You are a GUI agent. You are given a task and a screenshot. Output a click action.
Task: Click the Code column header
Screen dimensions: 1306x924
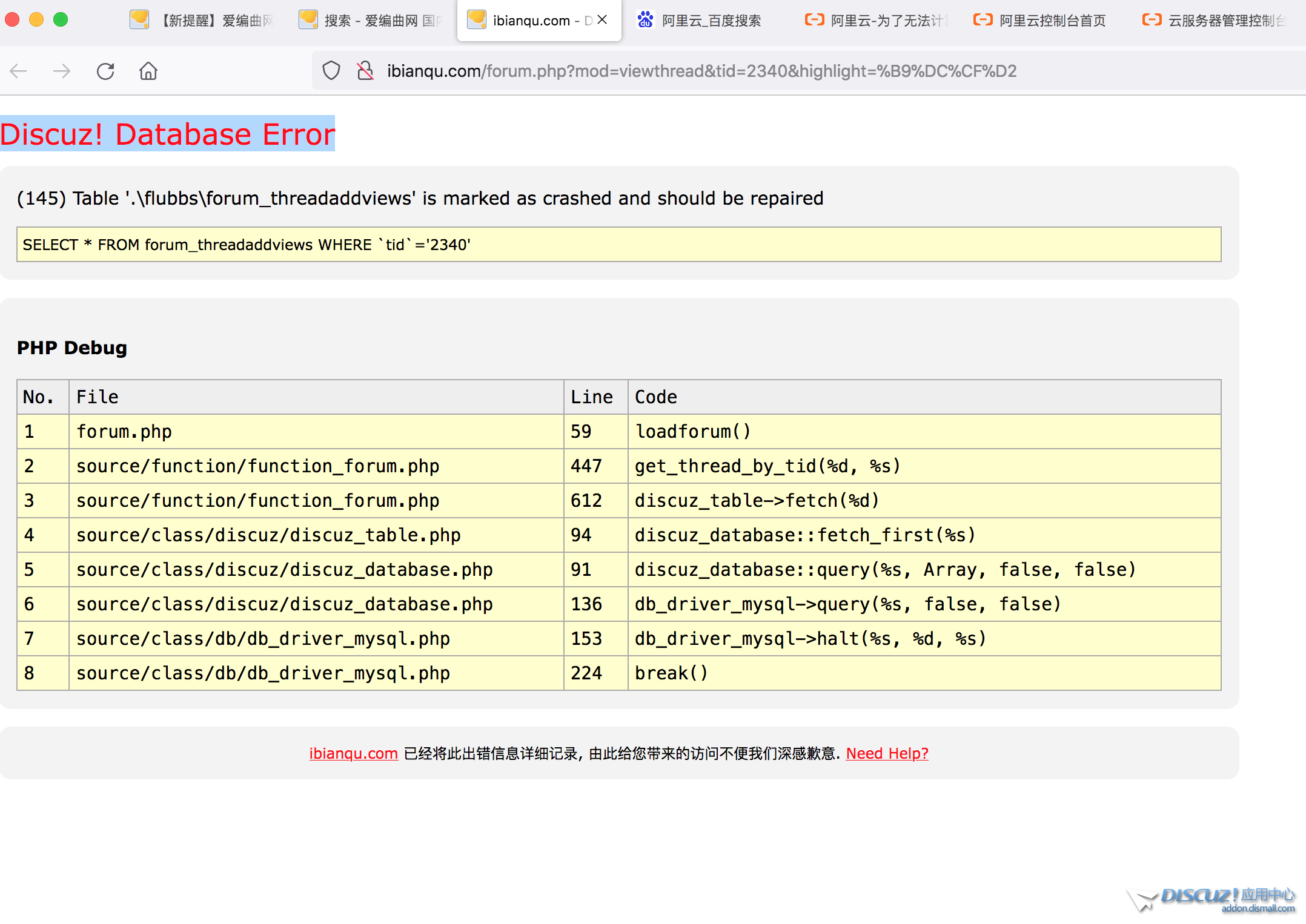click(924, 397)
